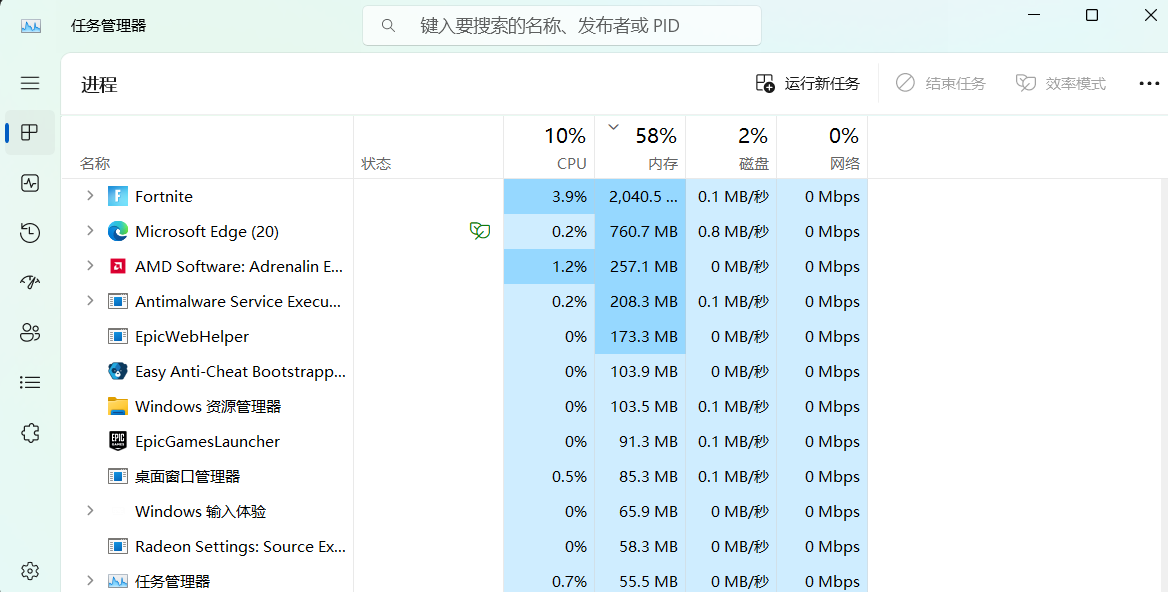
Task: Click the 0.5% CPU cell for 桌面窗口管理器
Action: tap(550, 477)
